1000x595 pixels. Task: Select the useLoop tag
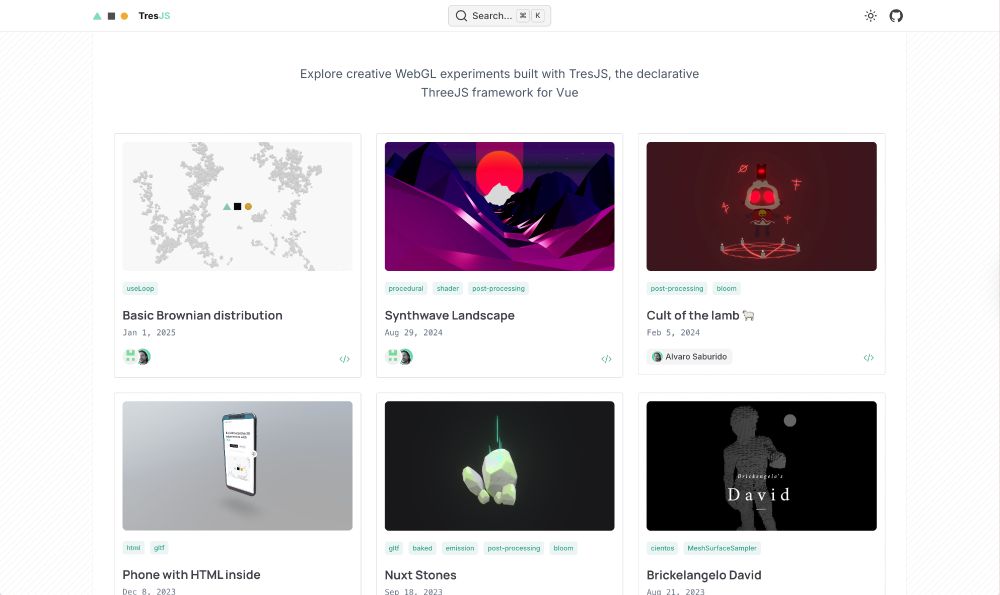[140, 288]
